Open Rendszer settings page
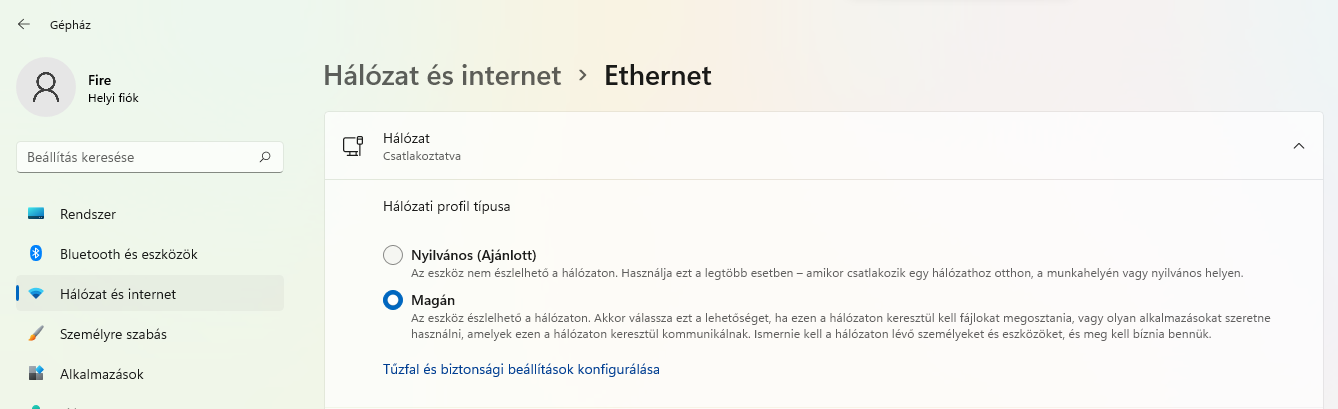Viewport: 1338px width, 409px height. [x=150, y=214]
